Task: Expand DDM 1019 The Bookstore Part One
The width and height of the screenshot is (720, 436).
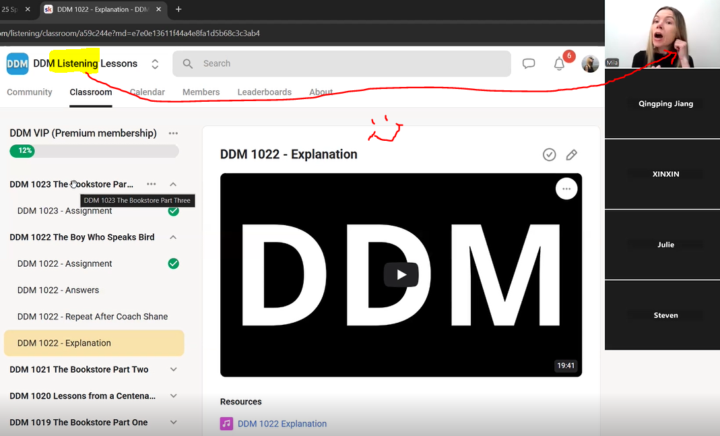Action: pyautogui.click(x=173, y=422)
